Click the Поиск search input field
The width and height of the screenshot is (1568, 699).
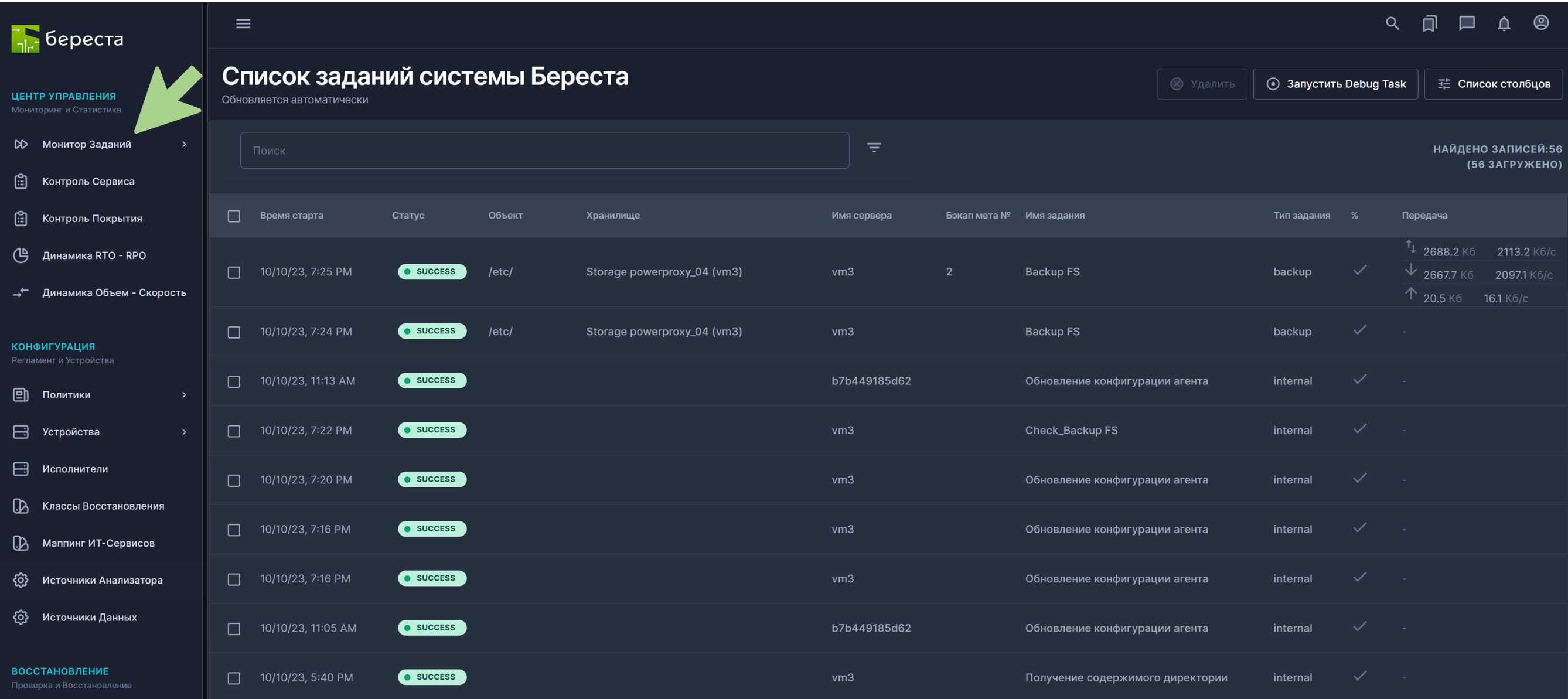[x=544, y=151]
